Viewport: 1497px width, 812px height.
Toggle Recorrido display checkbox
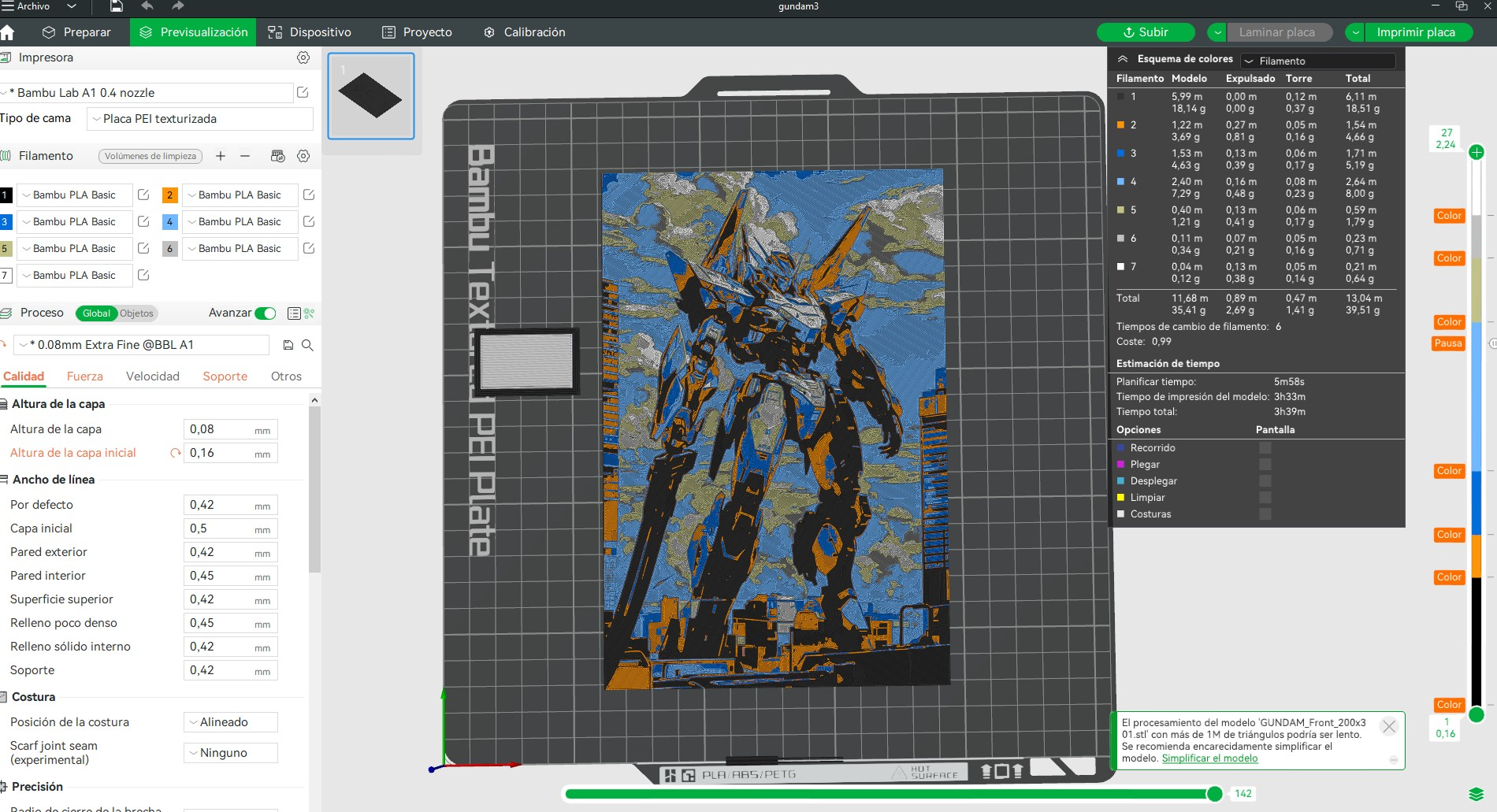pos(1265,447)
